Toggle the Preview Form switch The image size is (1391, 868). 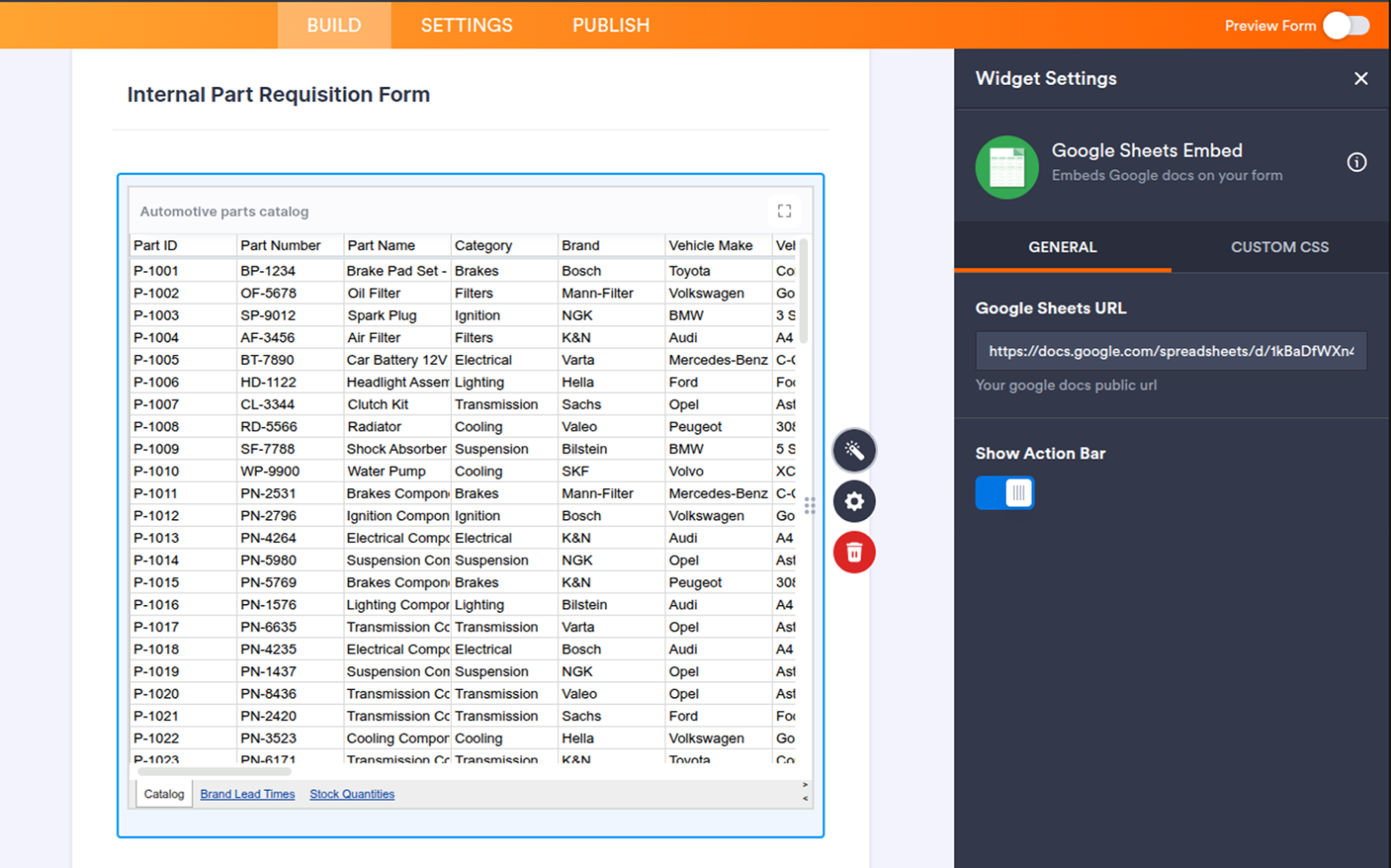coord(1346,26)
